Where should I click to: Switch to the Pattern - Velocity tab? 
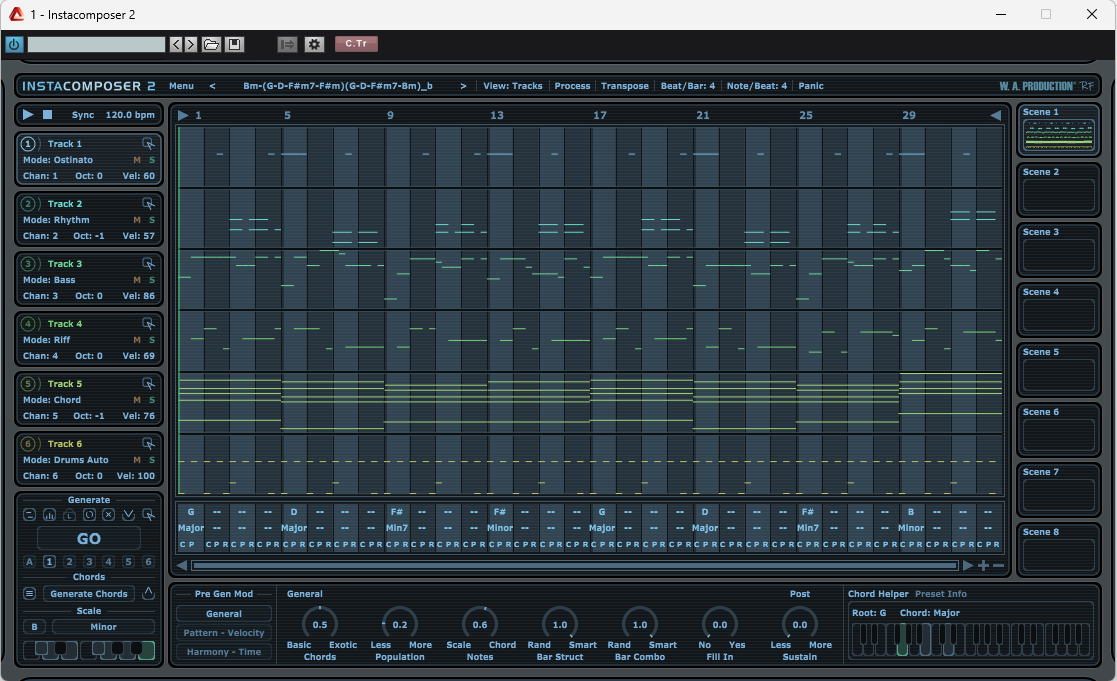click(224, 633)
